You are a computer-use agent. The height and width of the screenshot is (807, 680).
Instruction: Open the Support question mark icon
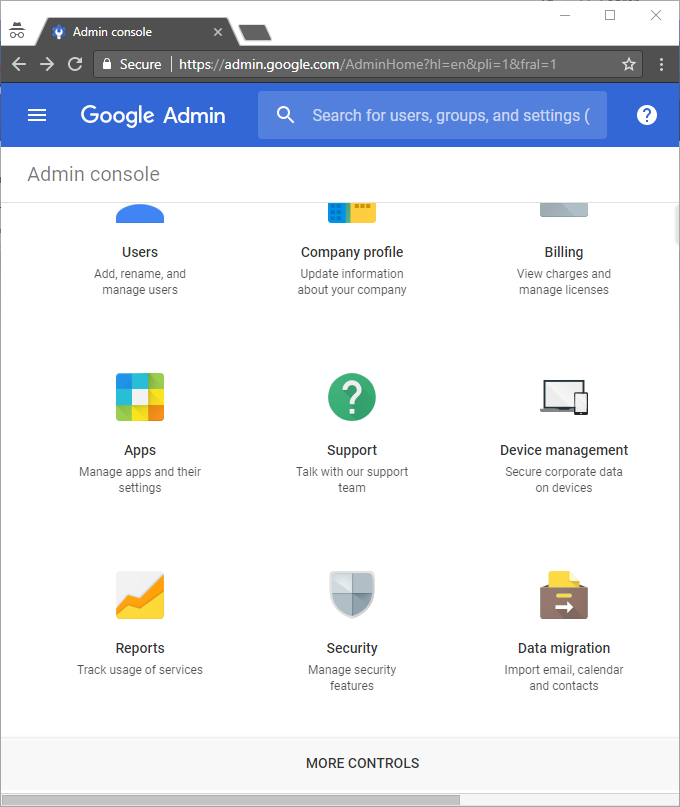[x=352, y=397]
